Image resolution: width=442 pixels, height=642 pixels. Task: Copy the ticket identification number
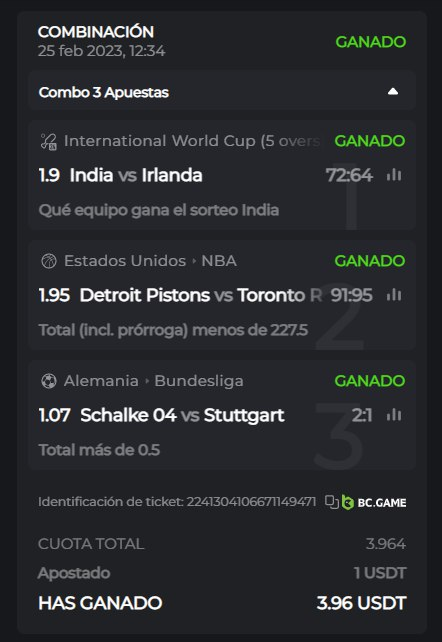(x=332, y=502)
